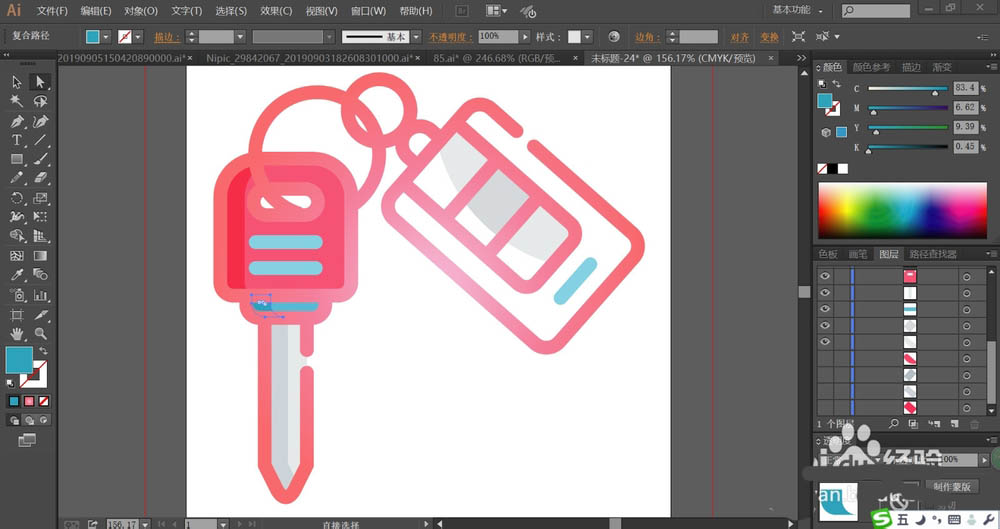
Task: Enable Draw Behind mode
Action: click(29, 420)
